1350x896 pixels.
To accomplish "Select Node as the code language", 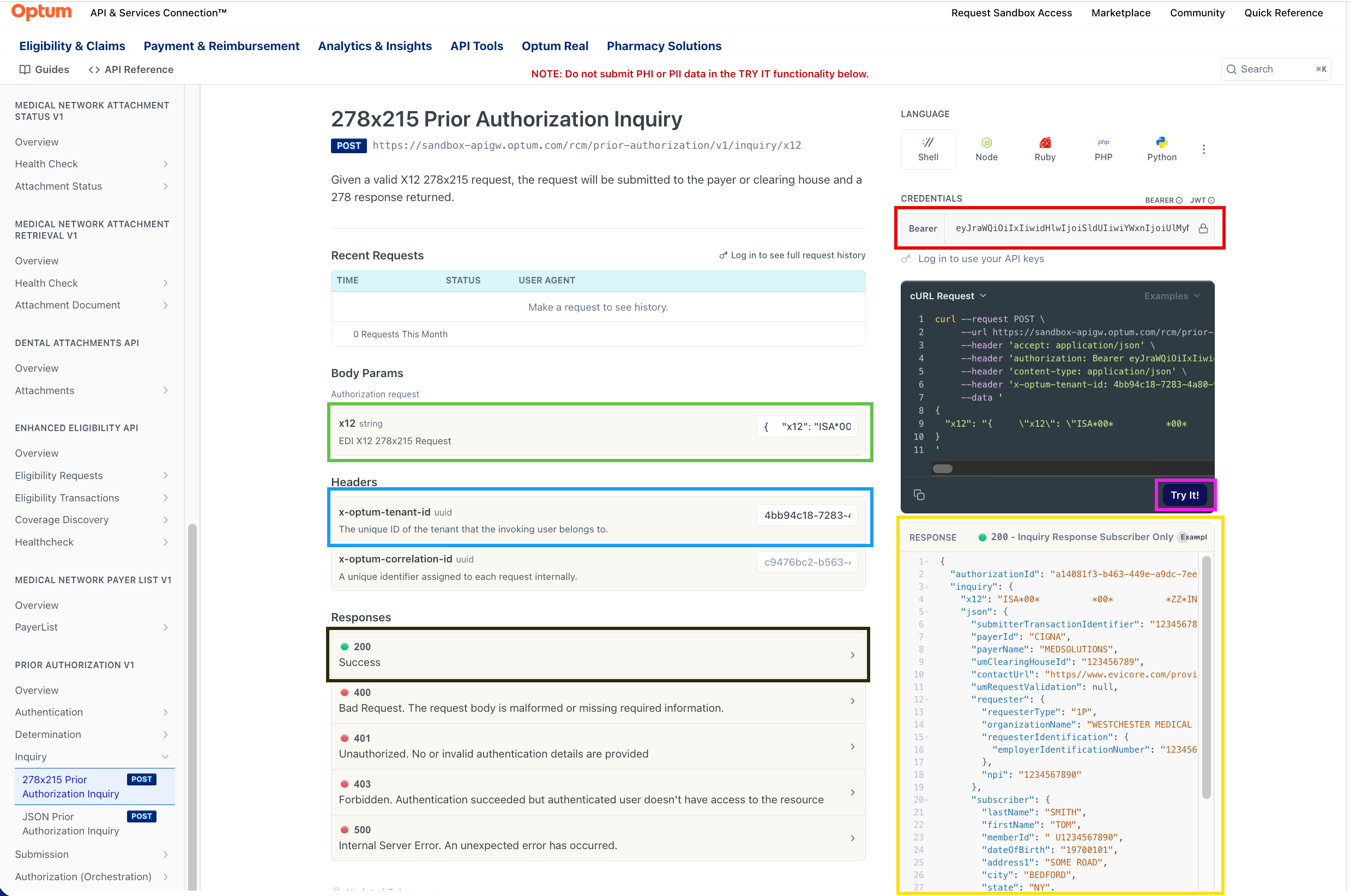I will tap(986, 149).
